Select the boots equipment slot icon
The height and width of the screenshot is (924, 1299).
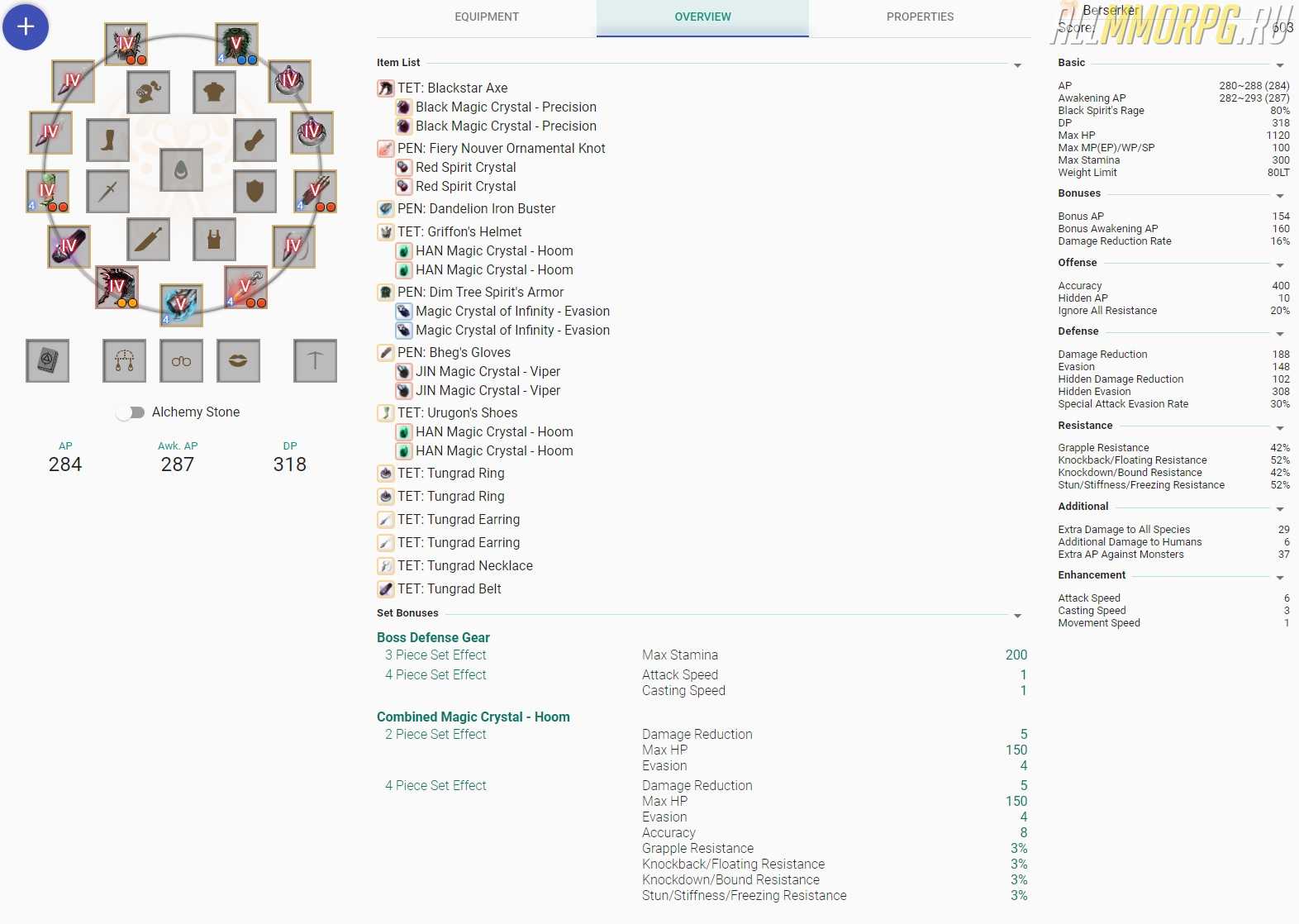107,140
